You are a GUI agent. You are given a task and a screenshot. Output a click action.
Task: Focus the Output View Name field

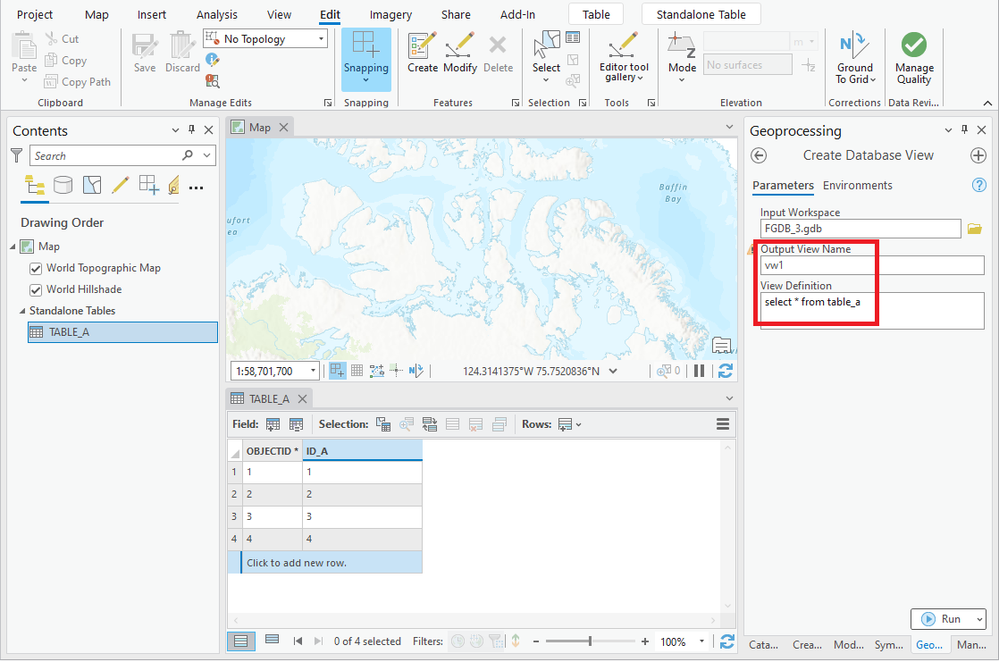[x=872, y=265]
